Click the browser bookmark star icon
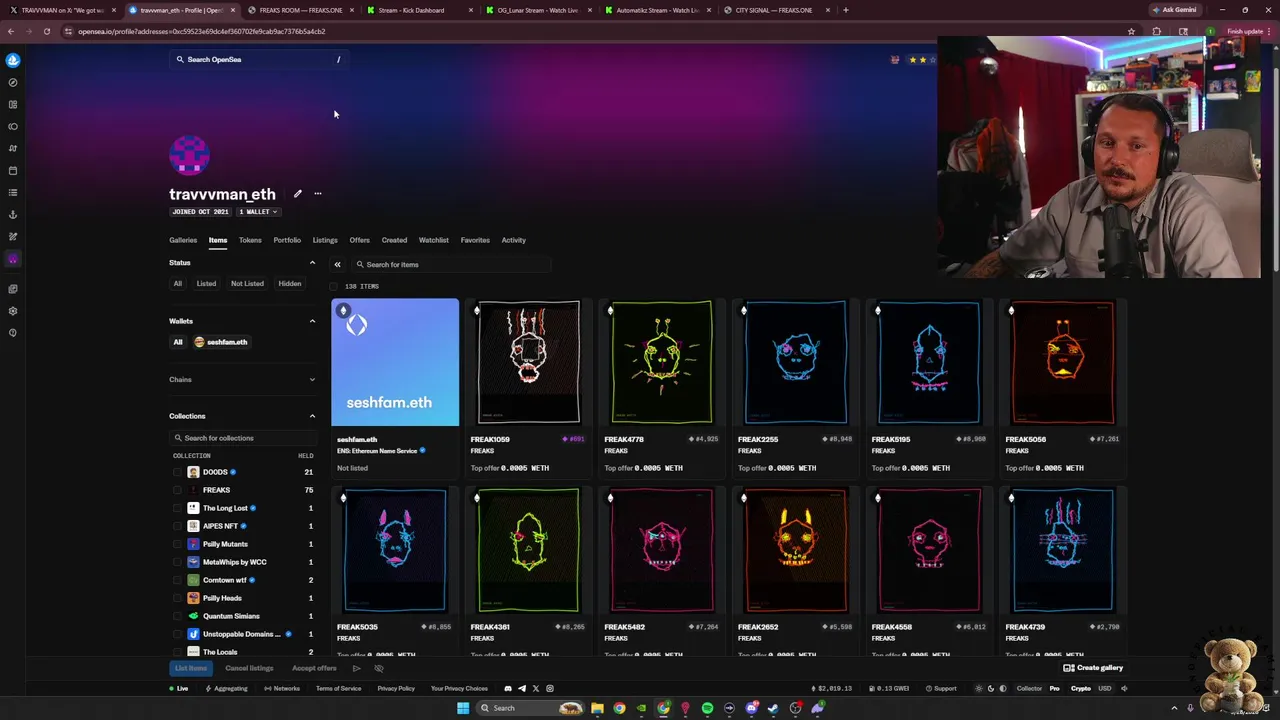The image size is (1280, 720). (x=1131, y=31)
